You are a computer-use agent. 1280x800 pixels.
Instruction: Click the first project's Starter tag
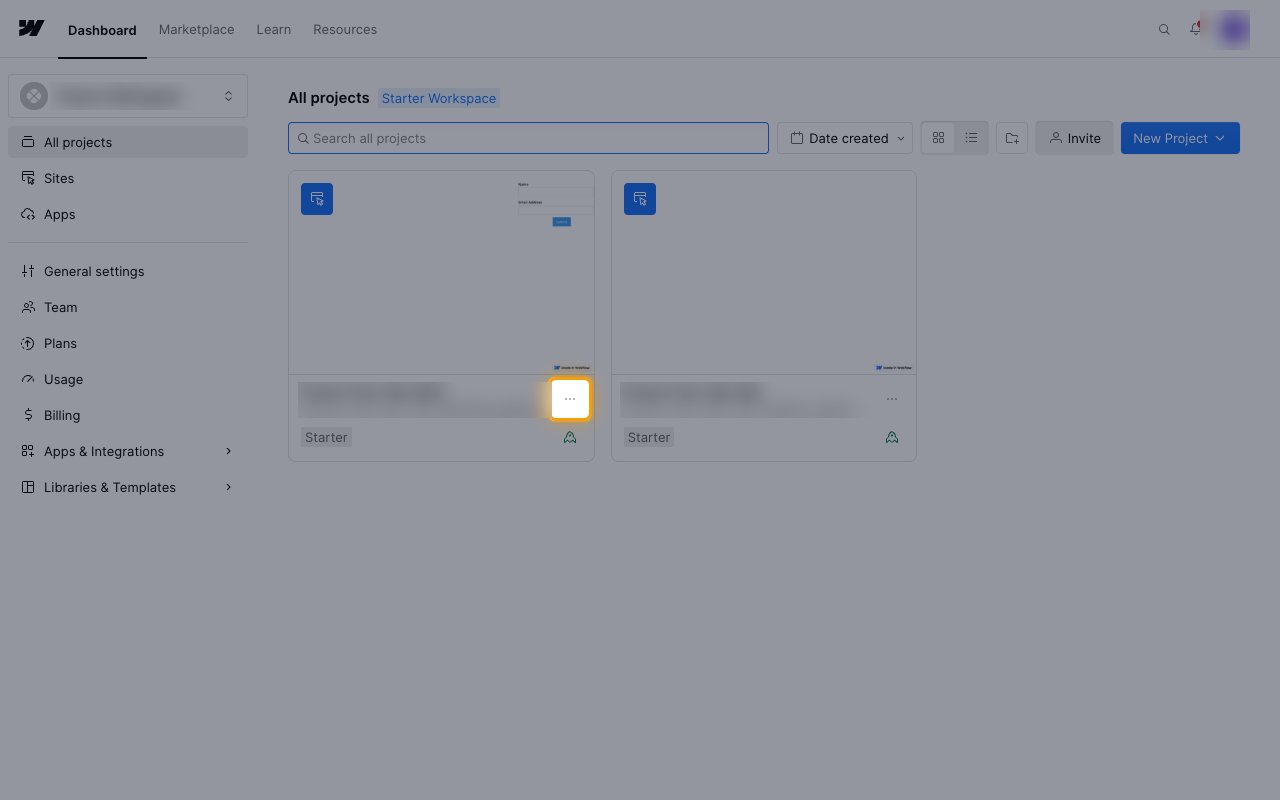pos(326,437)
